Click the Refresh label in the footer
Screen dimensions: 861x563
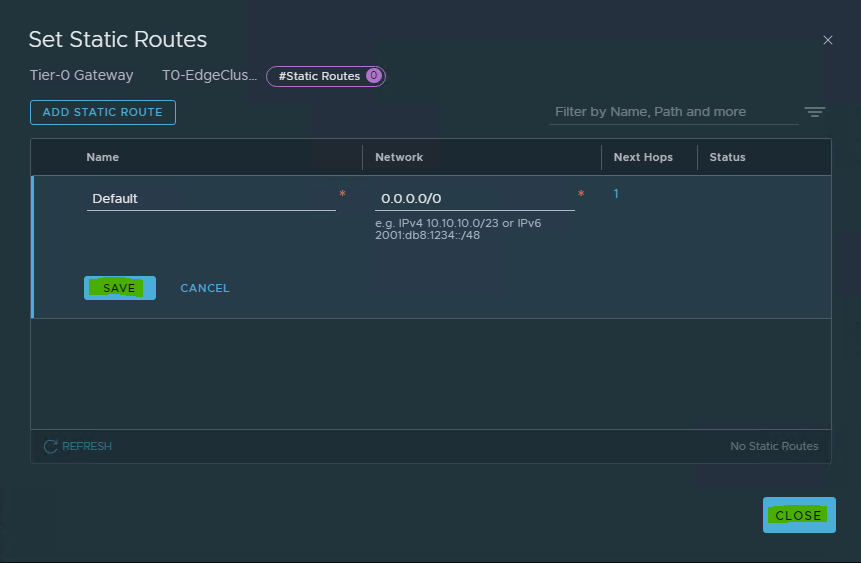pyautogui.click(x=87, y=446)
